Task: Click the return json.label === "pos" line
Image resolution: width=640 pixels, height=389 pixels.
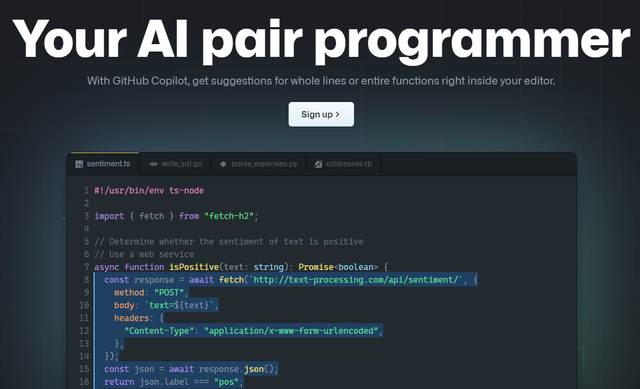Action: click(x=173, y=382)
